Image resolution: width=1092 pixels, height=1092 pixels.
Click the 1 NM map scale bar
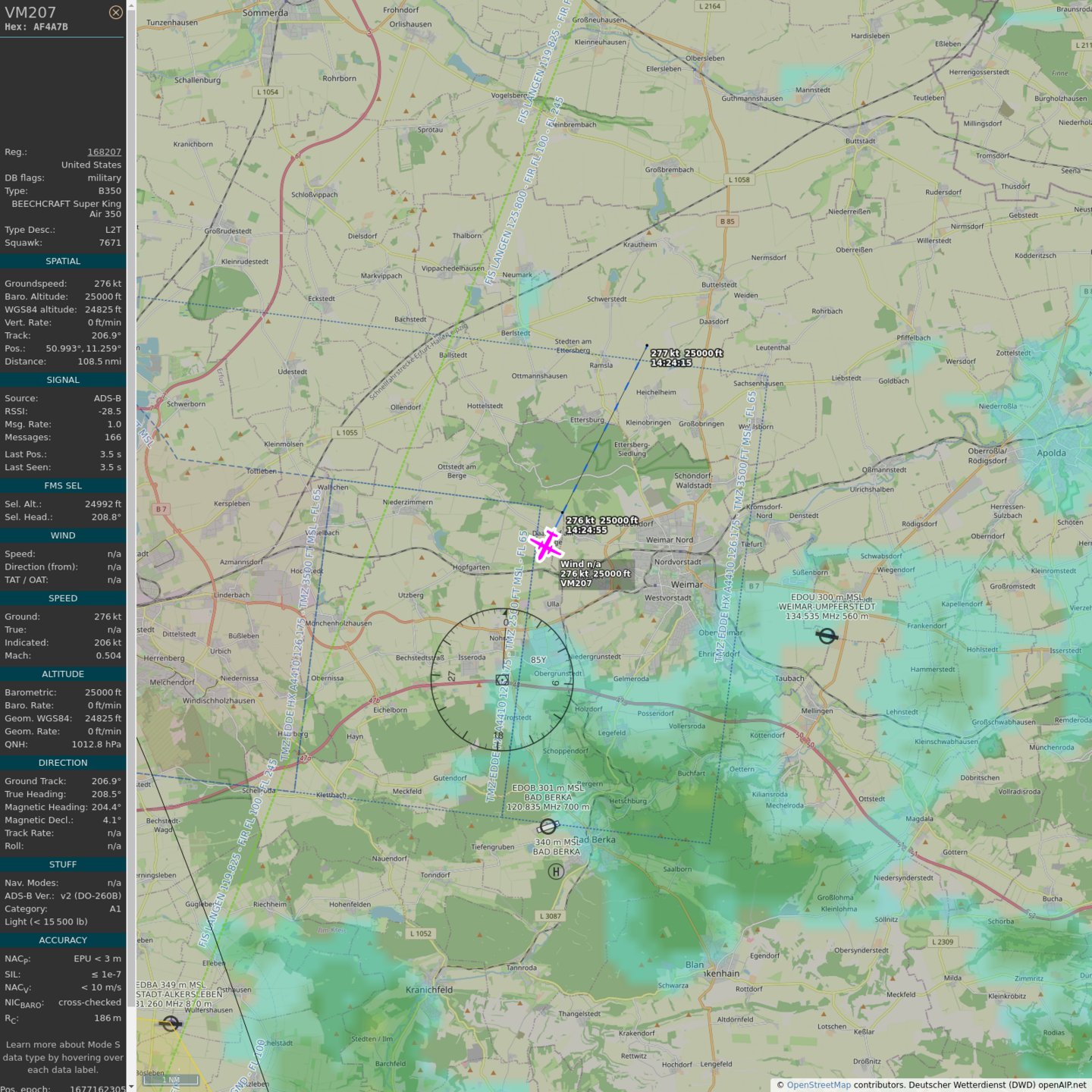171,1080
